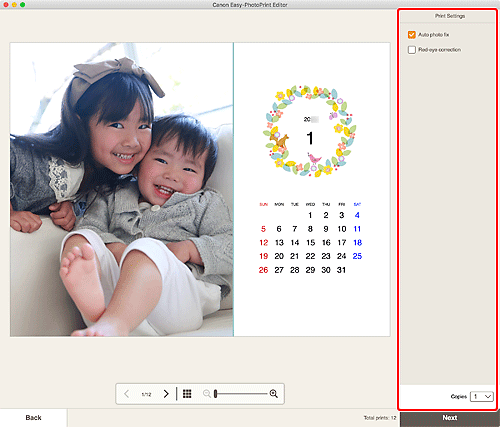This screenshot has height=427, width=500.
Task: Go to the next calendar page
Action: [x=166, y=394]
